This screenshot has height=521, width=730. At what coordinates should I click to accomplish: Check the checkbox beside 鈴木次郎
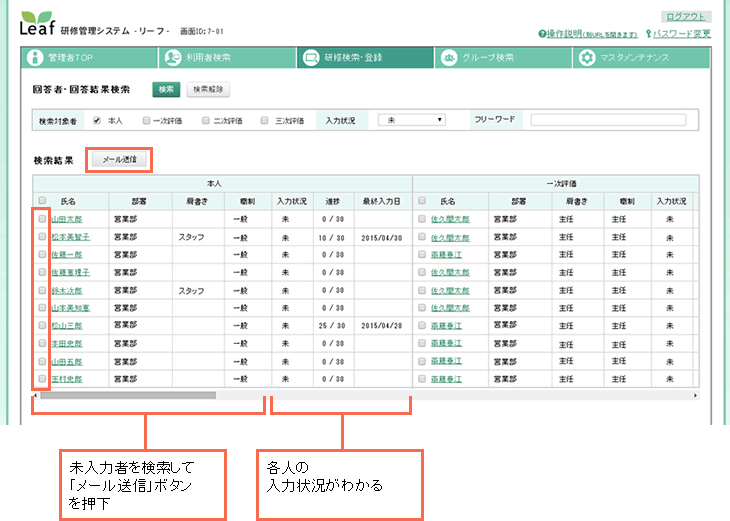42,290
